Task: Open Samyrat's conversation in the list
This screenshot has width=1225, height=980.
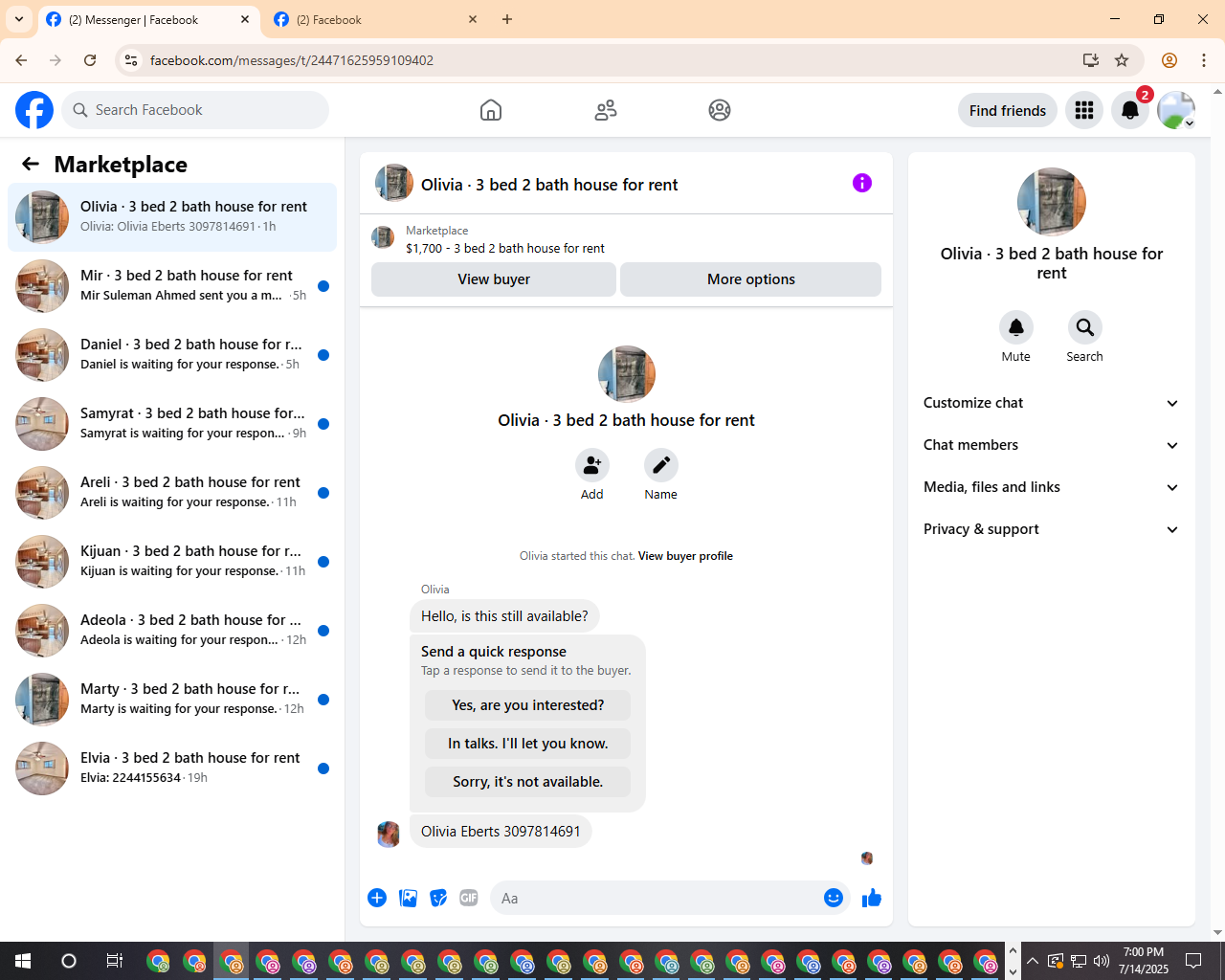Action: pos(172,424)
